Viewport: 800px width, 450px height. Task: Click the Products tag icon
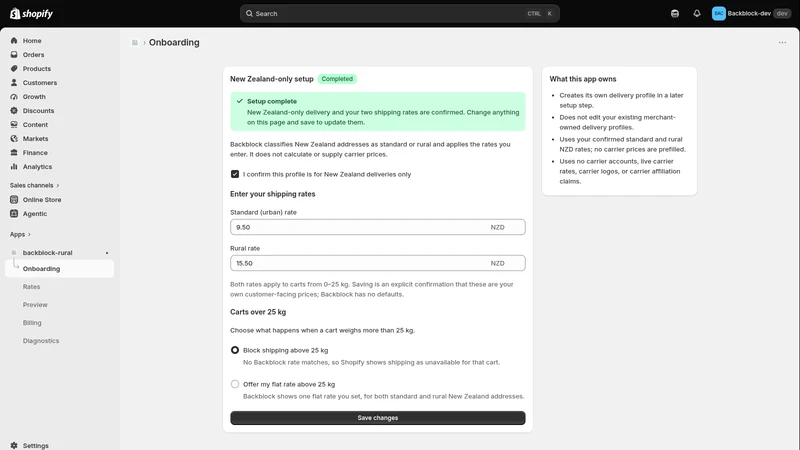(14, 68)
